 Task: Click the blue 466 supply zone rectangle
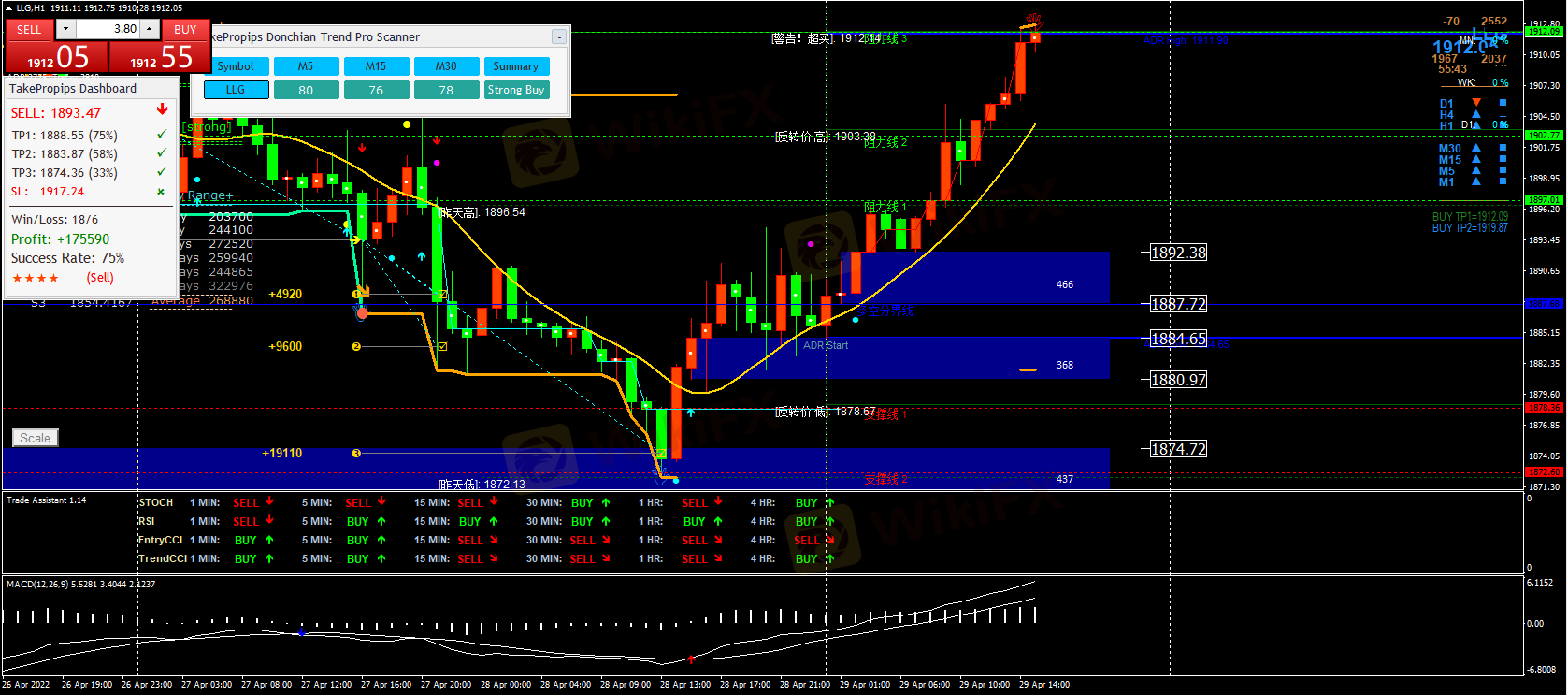click(982, 277)
